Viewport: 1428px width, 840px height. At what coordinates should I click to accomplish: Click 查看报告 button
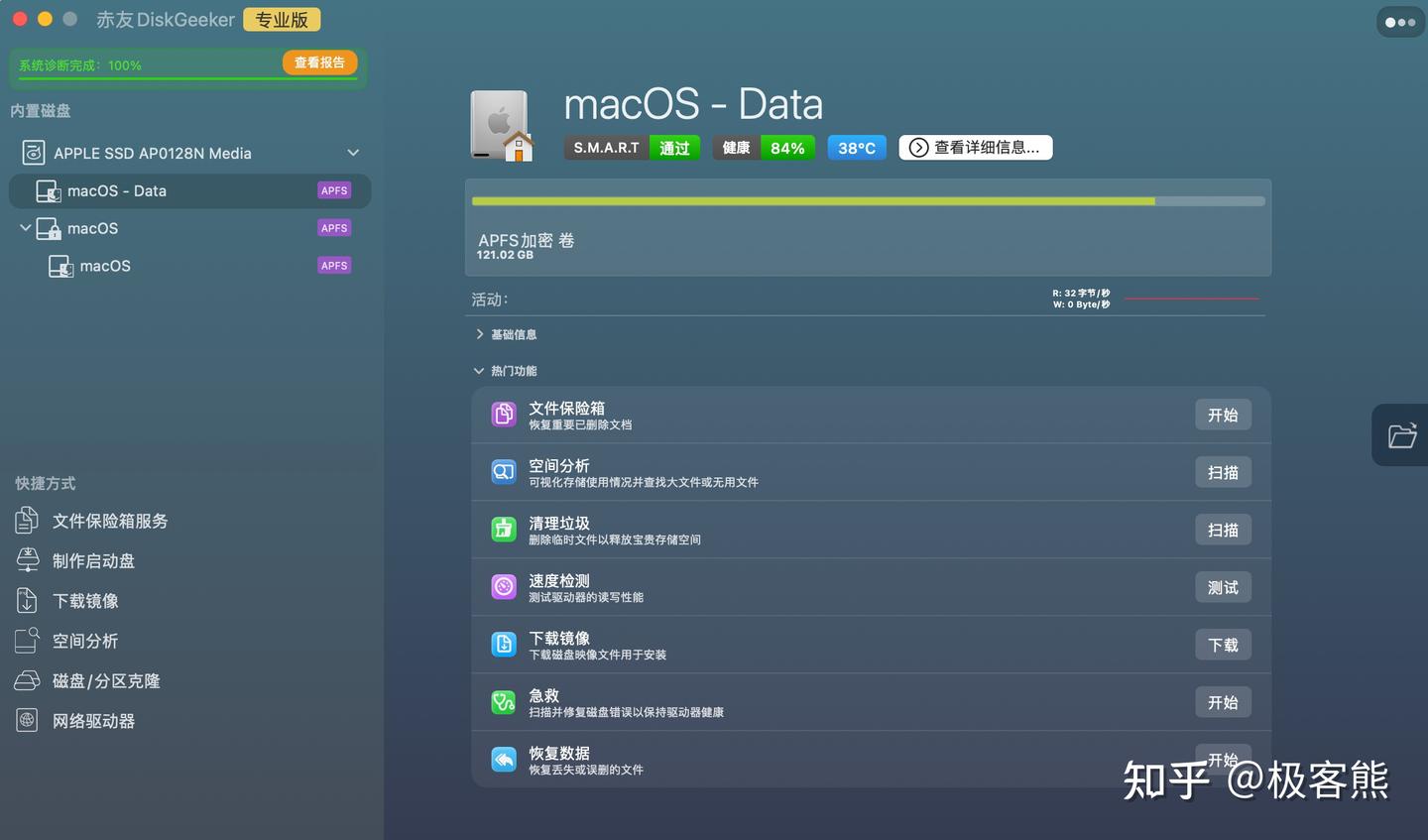coord(319,62)
